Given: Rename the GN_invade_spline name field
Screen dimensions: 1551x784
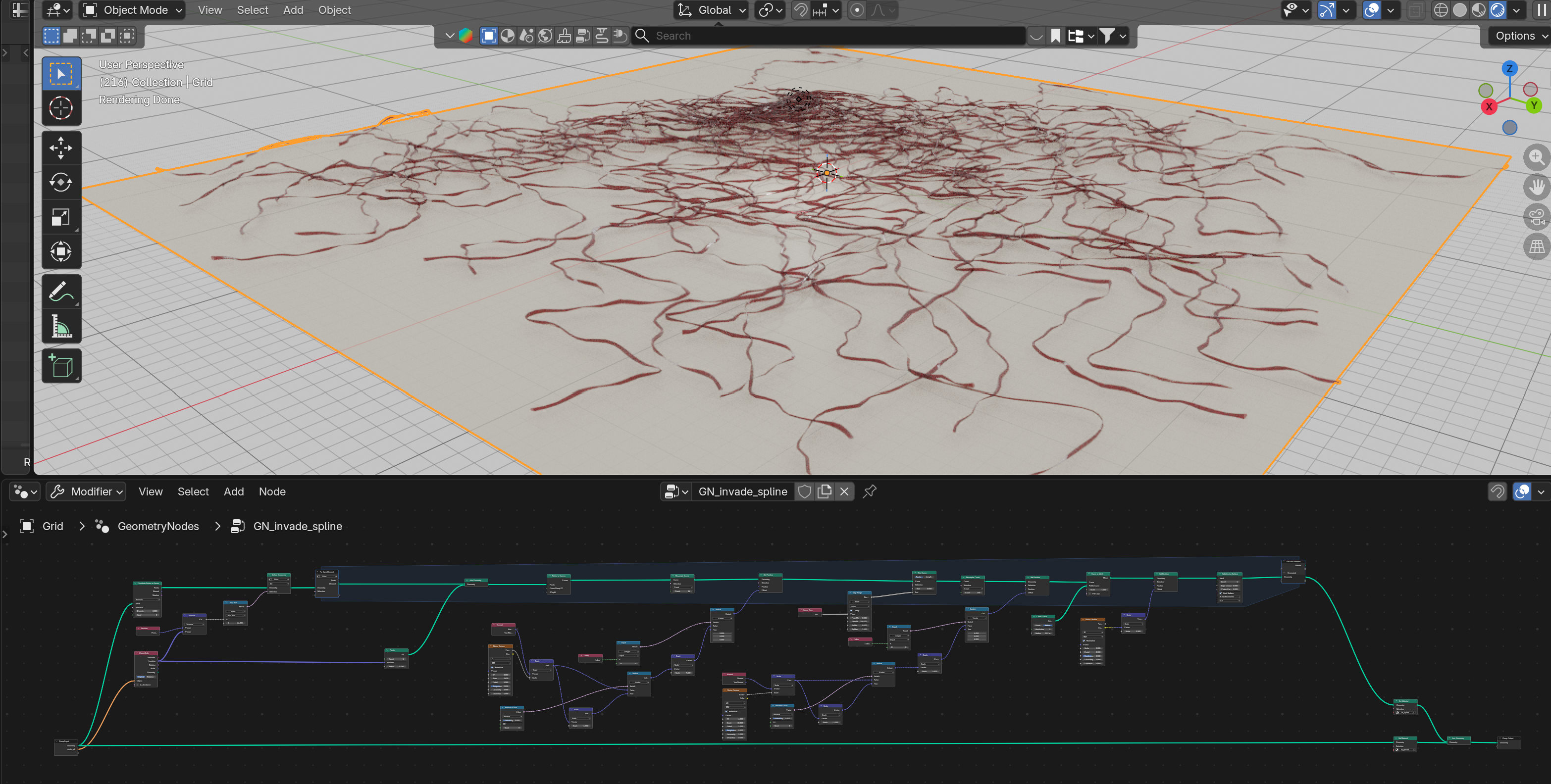Looking at the screenshot, I should pos(742,491).
